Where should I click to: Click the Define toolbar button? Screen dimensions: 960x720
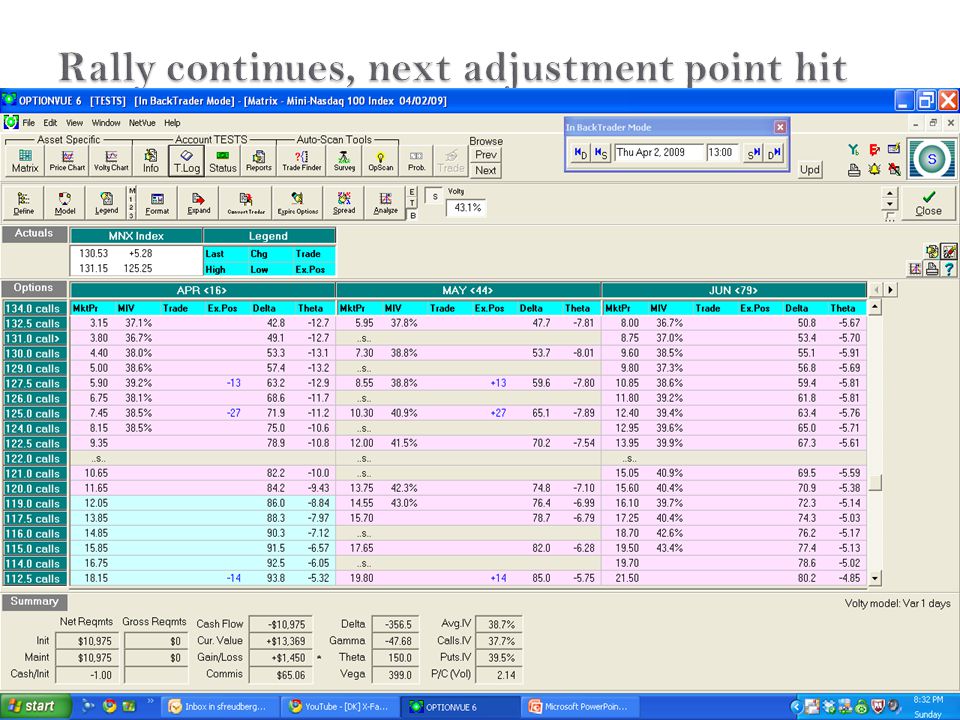(24, 203)
